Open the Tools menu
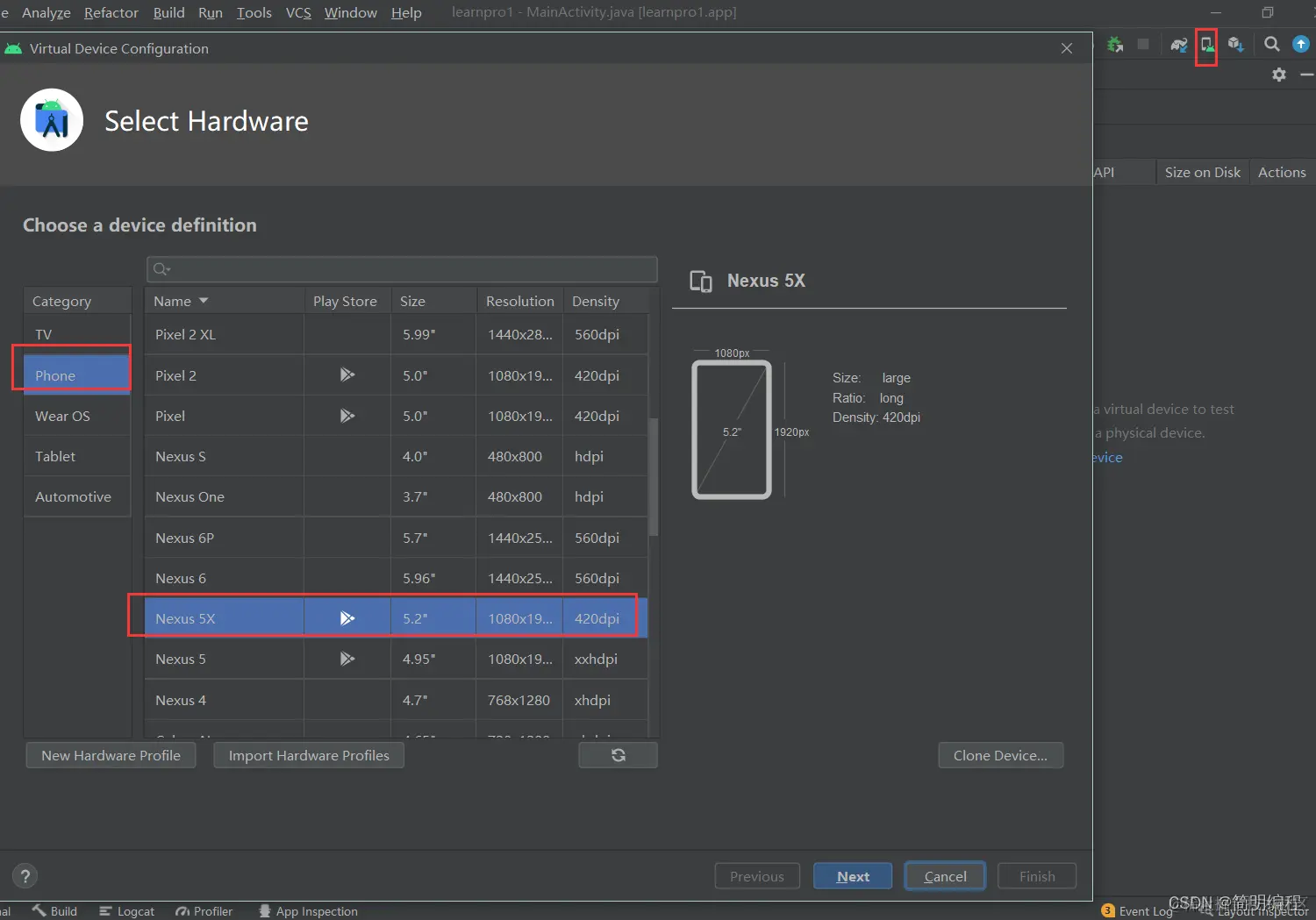The image size is (1316, 920). click(x=254, y=12)
